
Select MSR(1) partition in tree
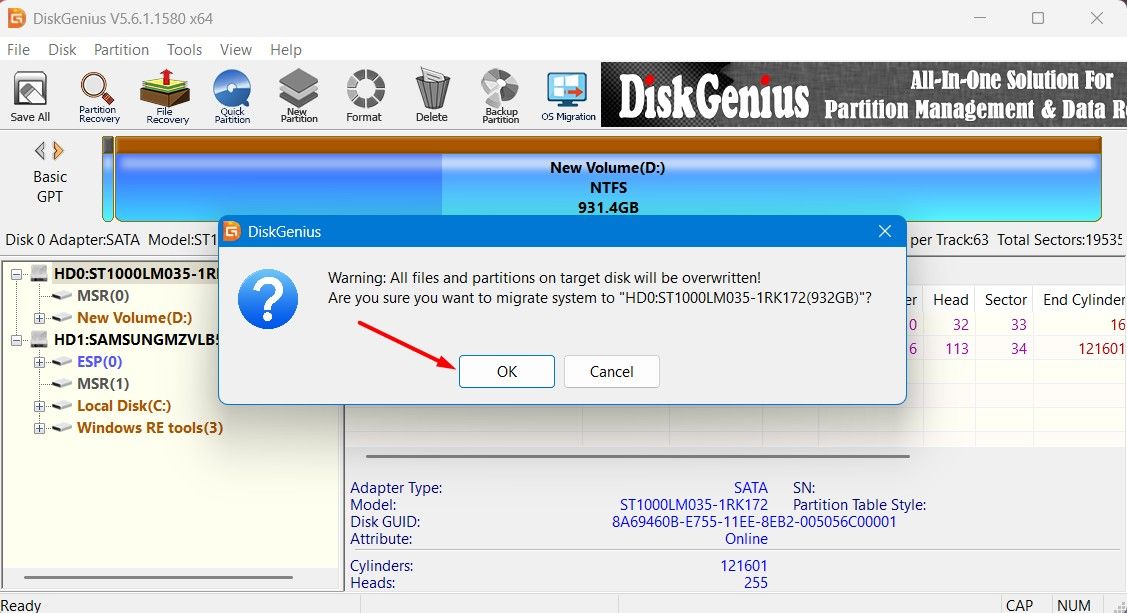[103, 384]
